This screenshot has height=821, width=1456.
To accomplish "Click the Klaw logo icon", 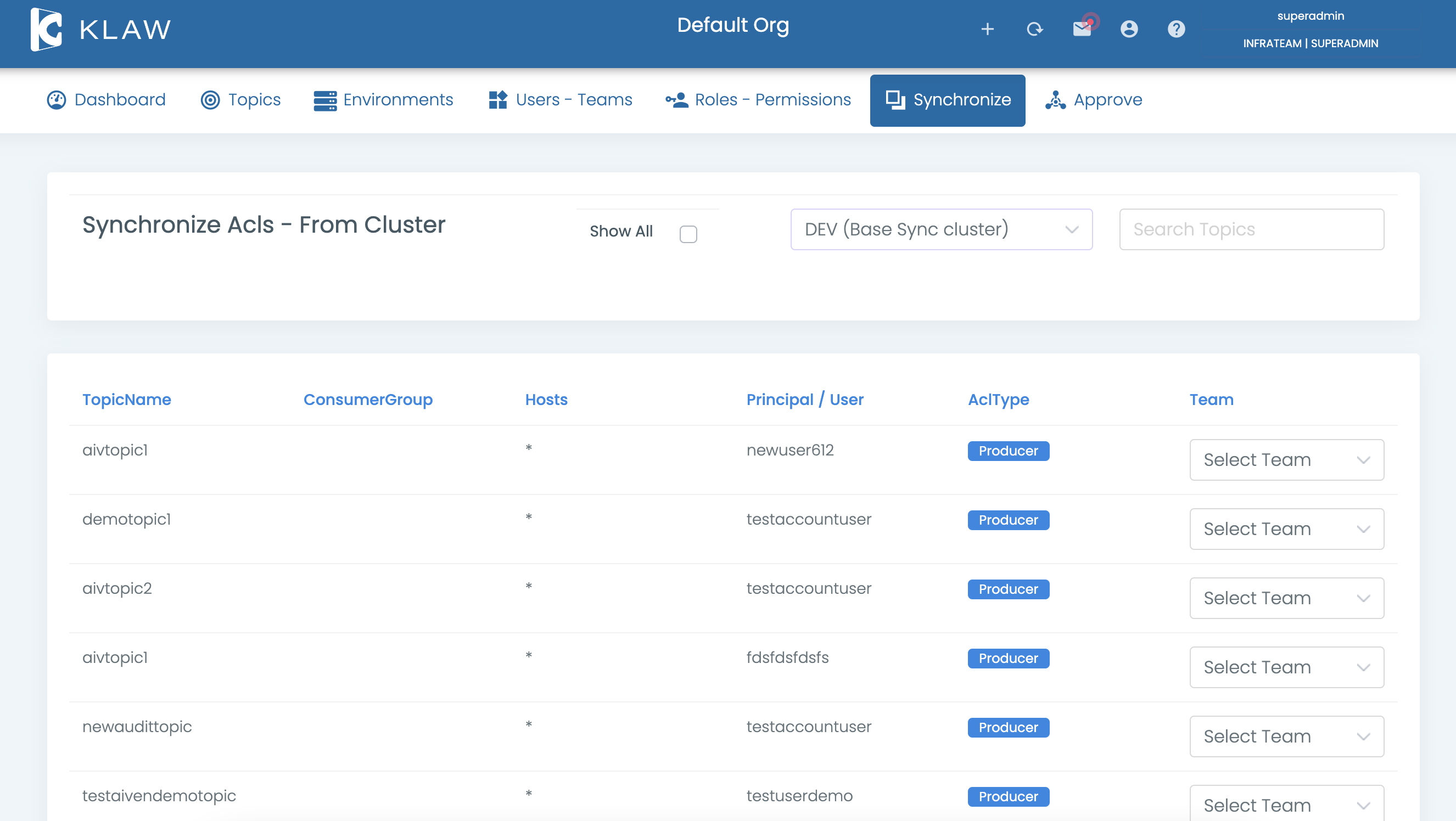I will (46, 30).
